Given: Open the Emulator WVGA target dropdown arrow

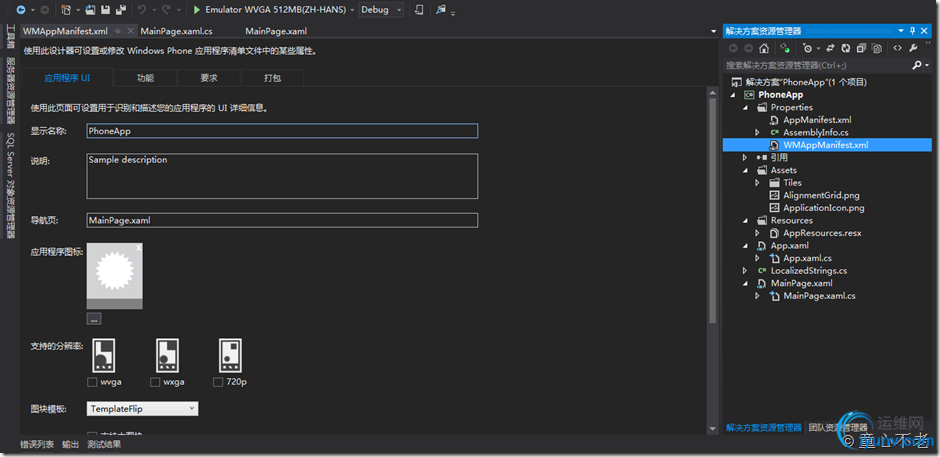Looking at the screenshot, I should click(352, 10).
